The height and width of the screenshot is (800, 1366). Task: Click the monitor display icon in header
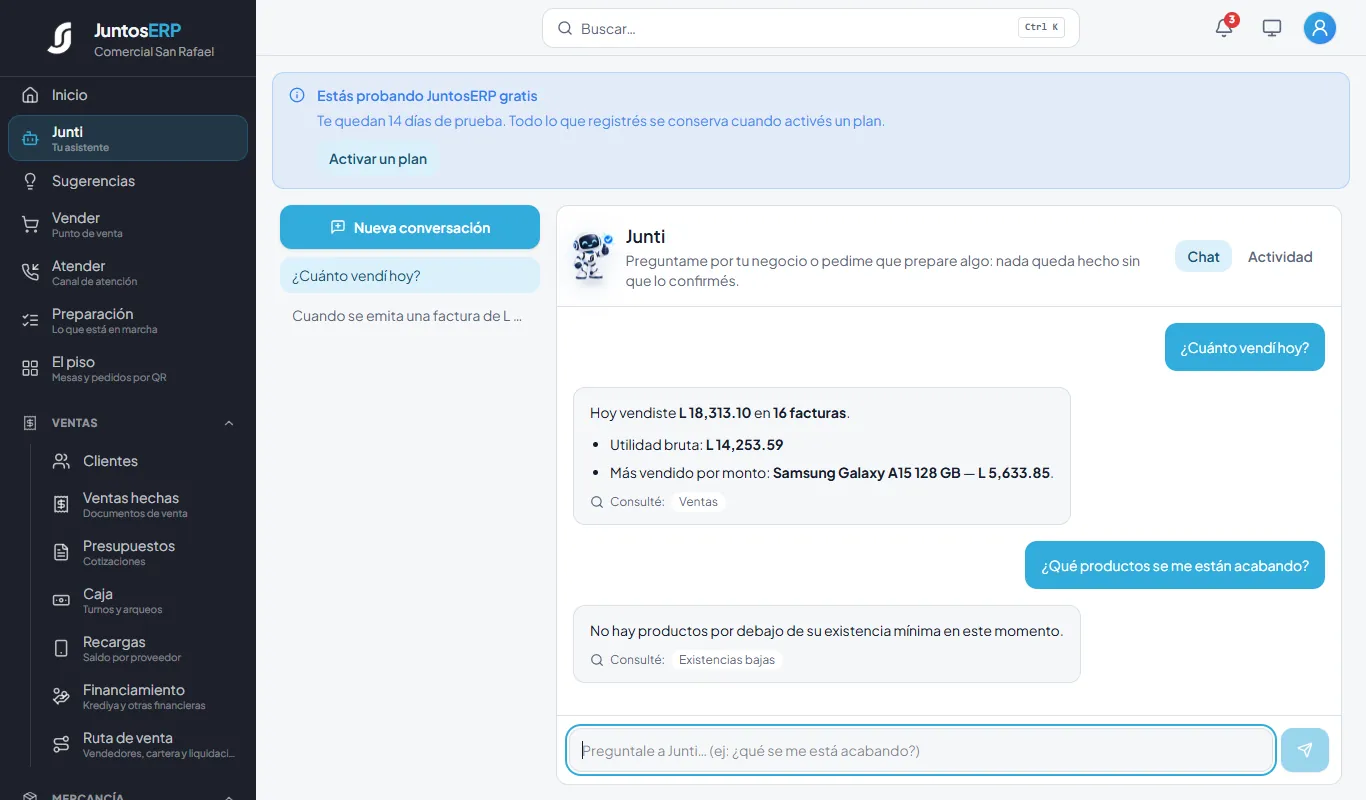point(1272,28)
